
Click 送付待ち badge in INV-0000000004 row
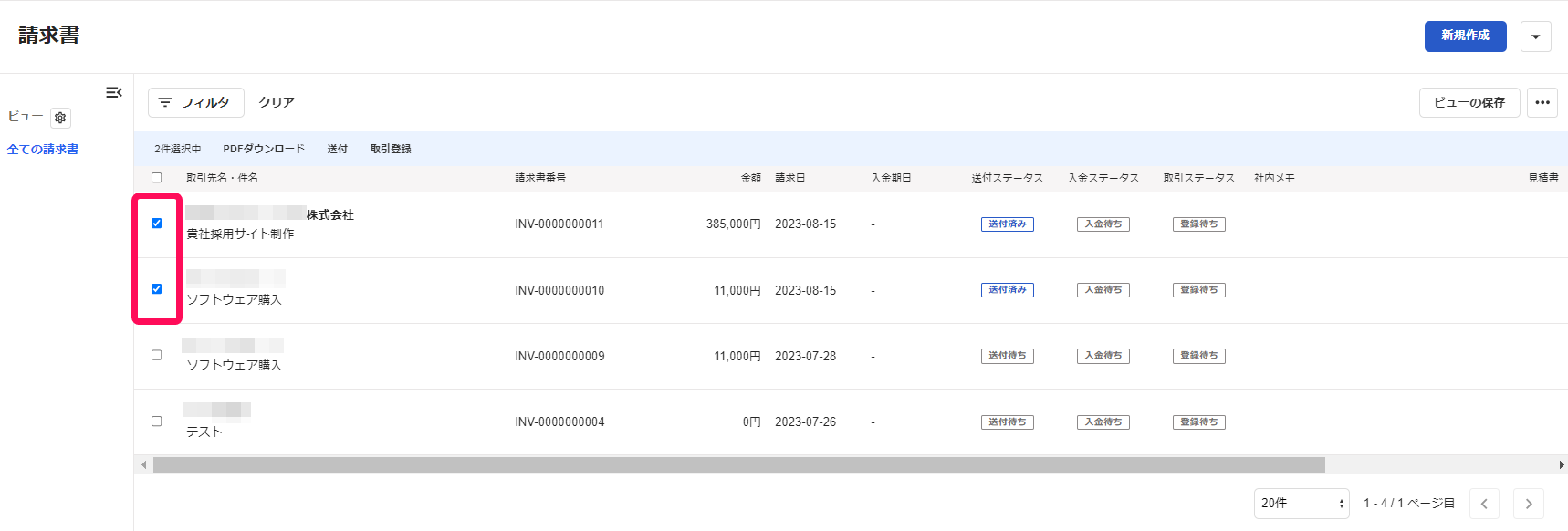point(1008,422)
